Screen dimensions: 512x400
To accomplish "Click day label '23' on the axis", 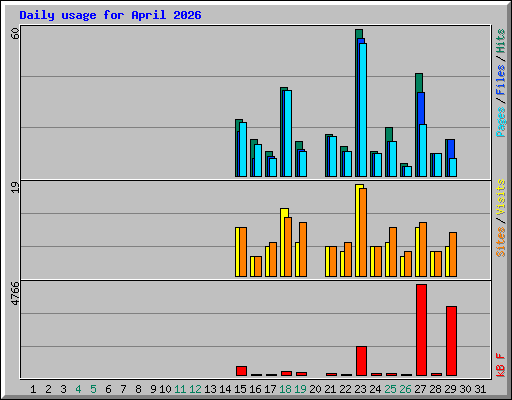I will point(360,389).
